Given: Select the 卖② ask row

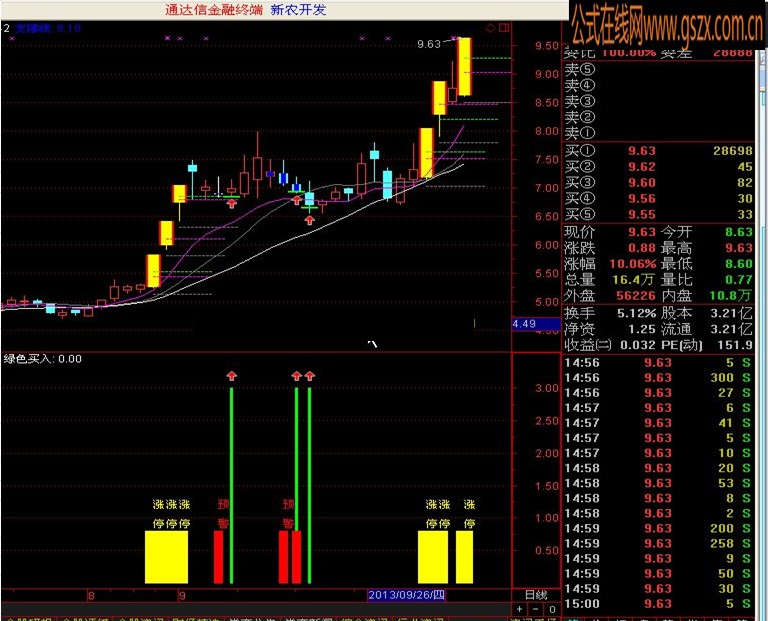Looking at the screenshot, I should 658,117.
